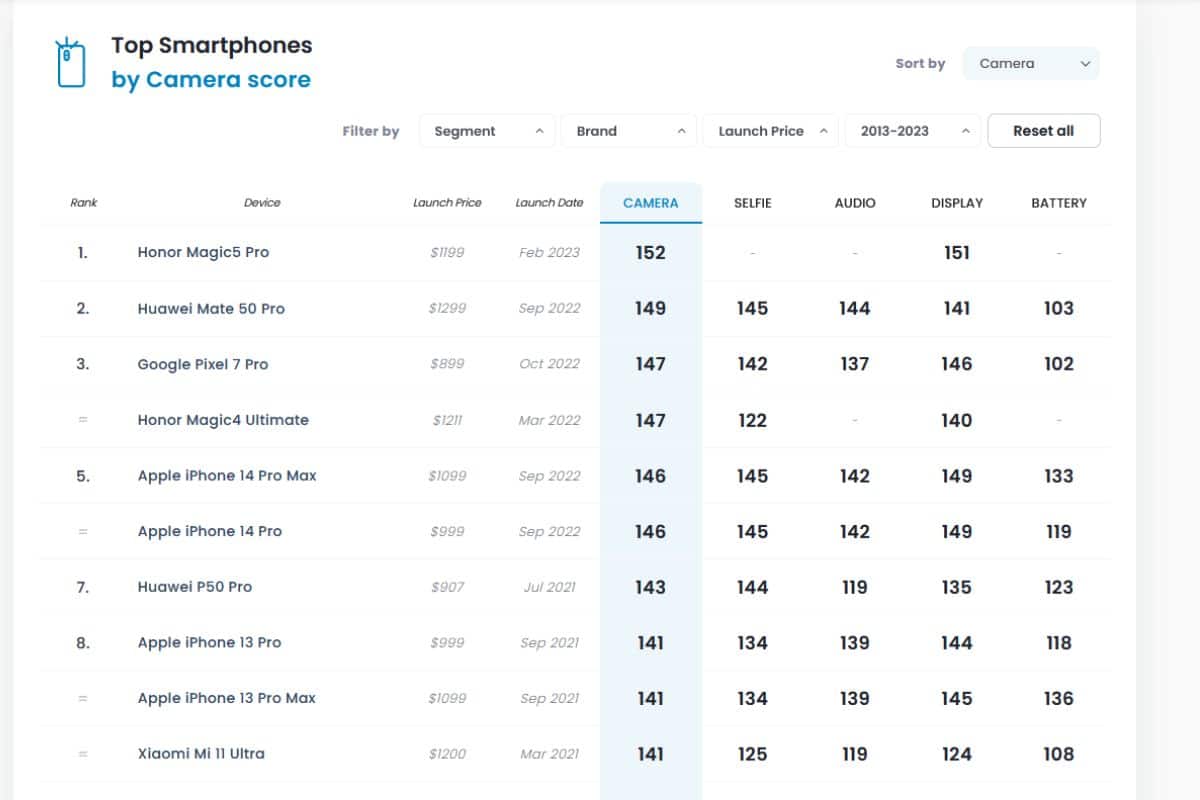1200x800 pixels.
Task: Click the $1299 launch price
Action: [447, 308]
